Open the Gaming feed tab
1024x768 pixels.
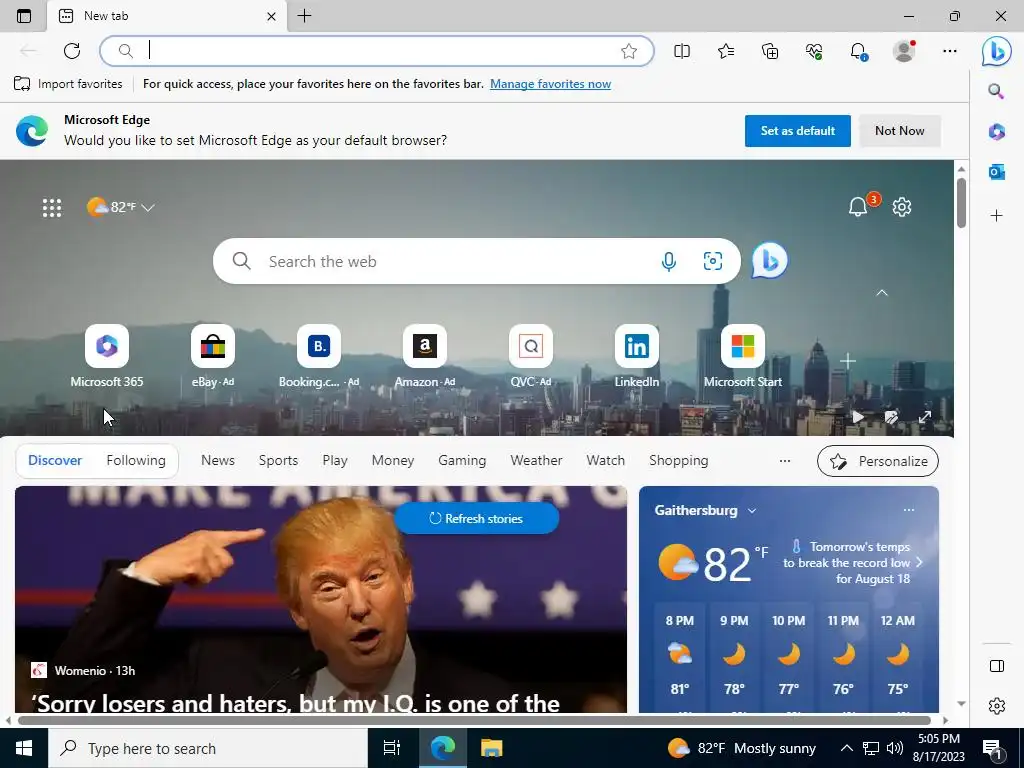462,460
